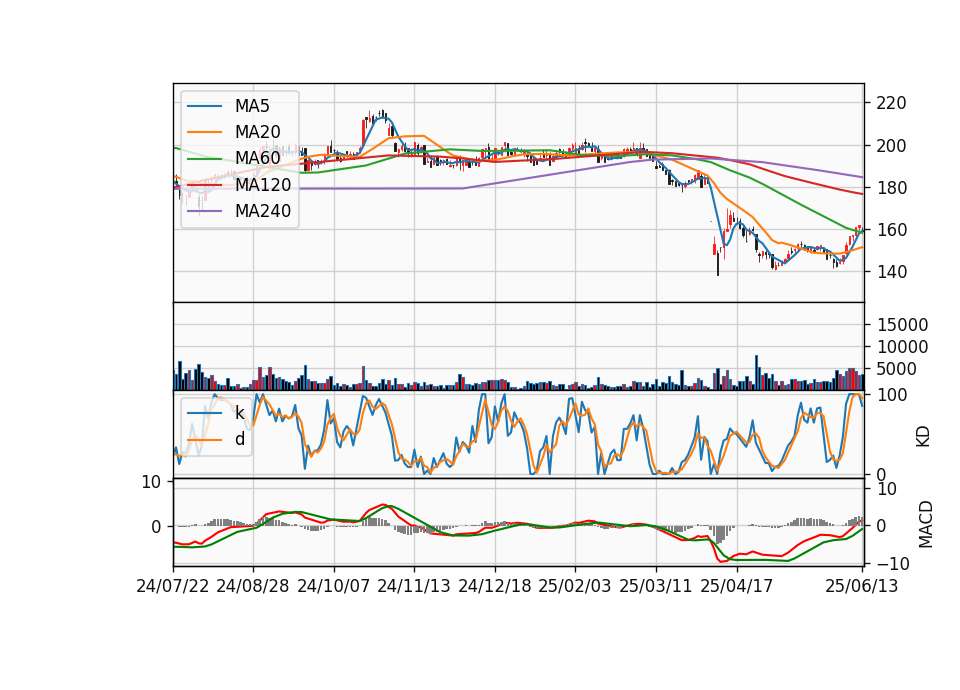Click the 160 price axis label
This screenshot has width=960, height=690.
pyautogui.click(x=891, y=230)
